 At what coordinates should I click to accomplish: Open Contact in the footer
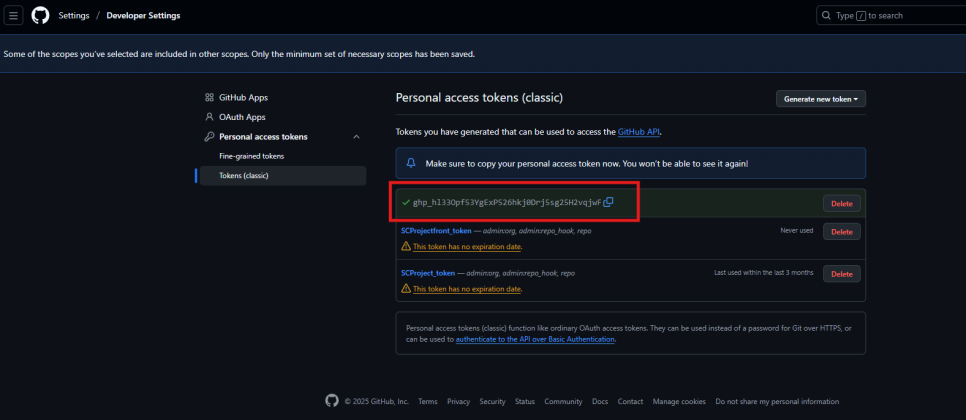click(x=630, y=402)
